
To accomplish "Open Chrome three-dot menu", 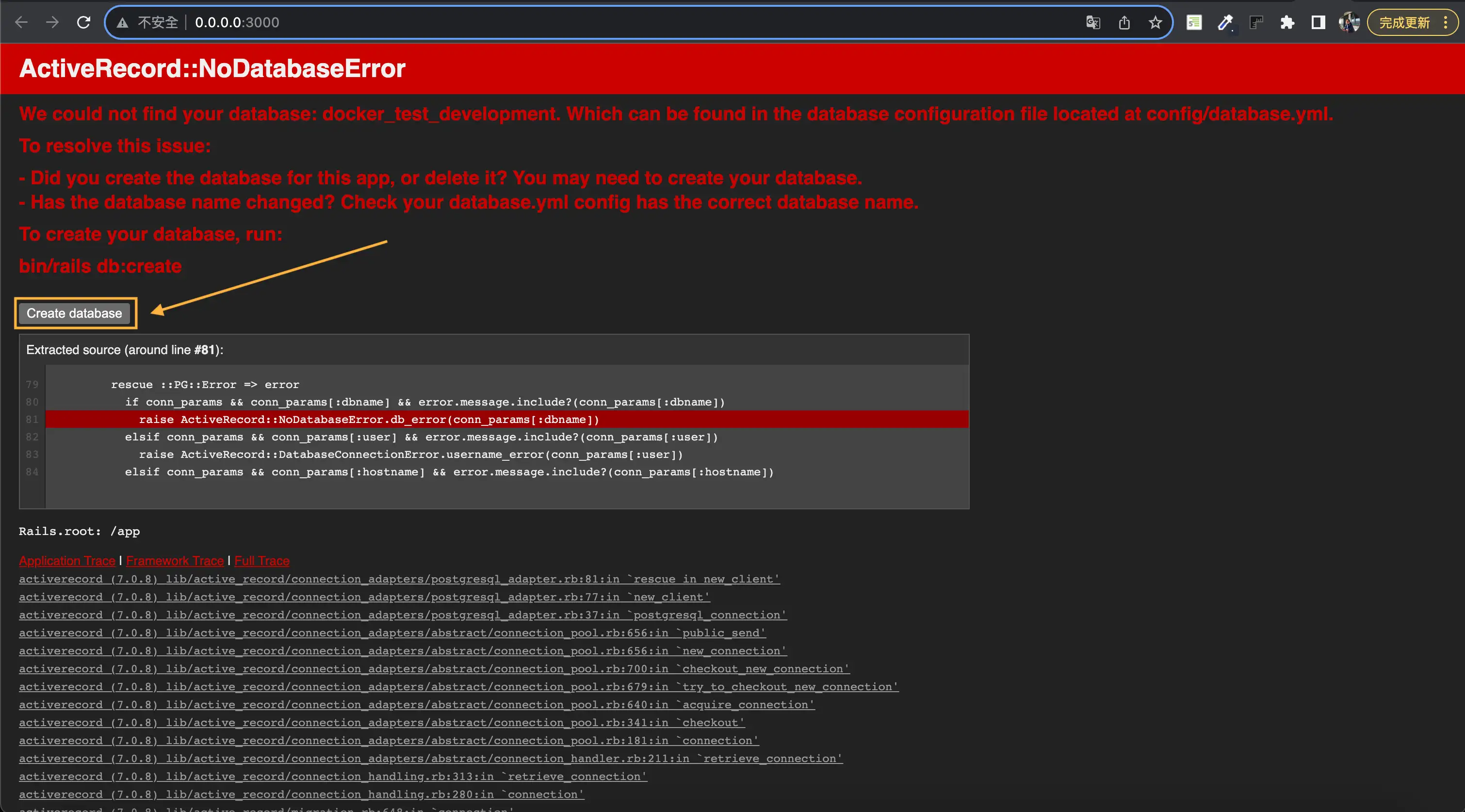I will (x=1445, y=22).
